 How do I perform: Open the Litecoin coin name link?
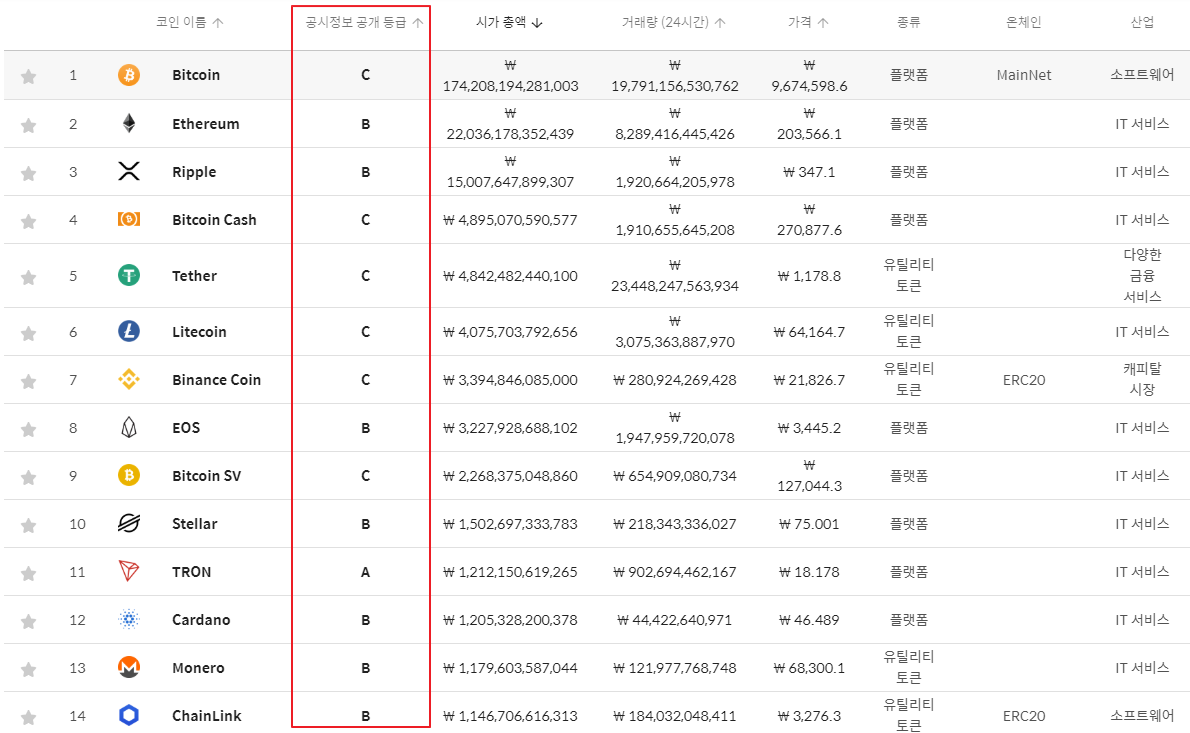point(199,332)
